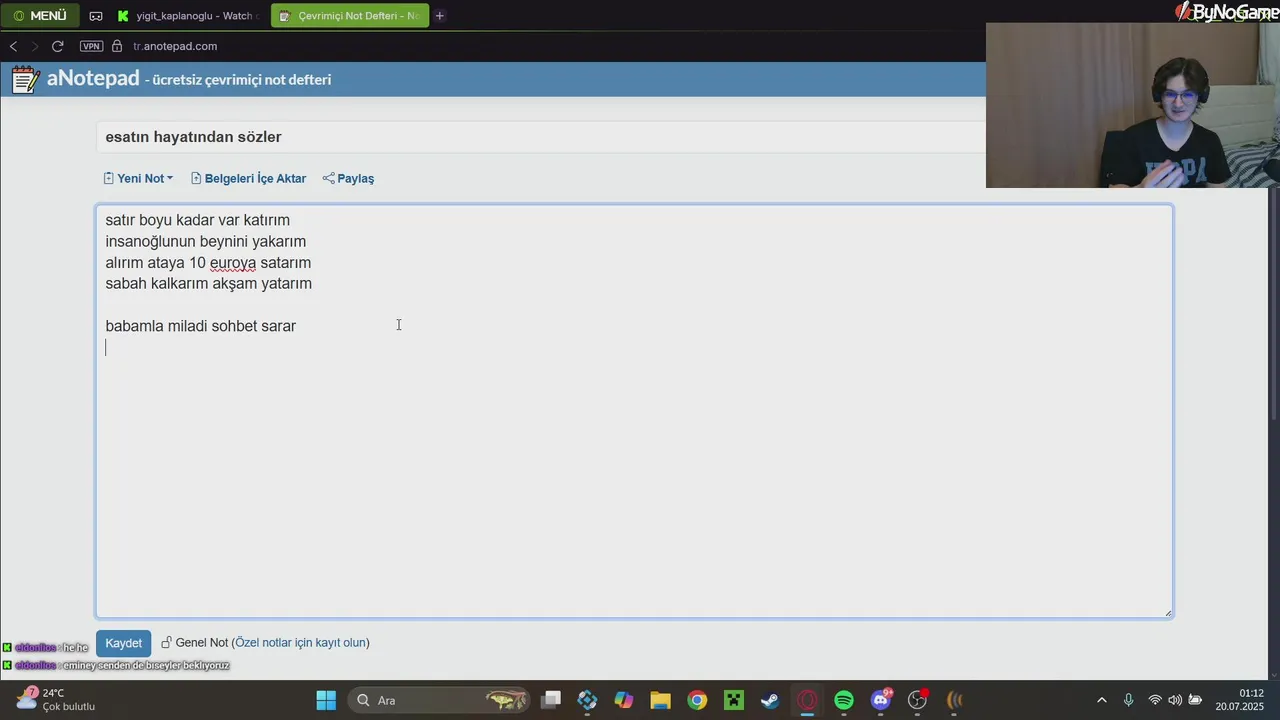1280x720 pixels.
Task: Open the aNotepad home title link
Action: coord(93,78)
